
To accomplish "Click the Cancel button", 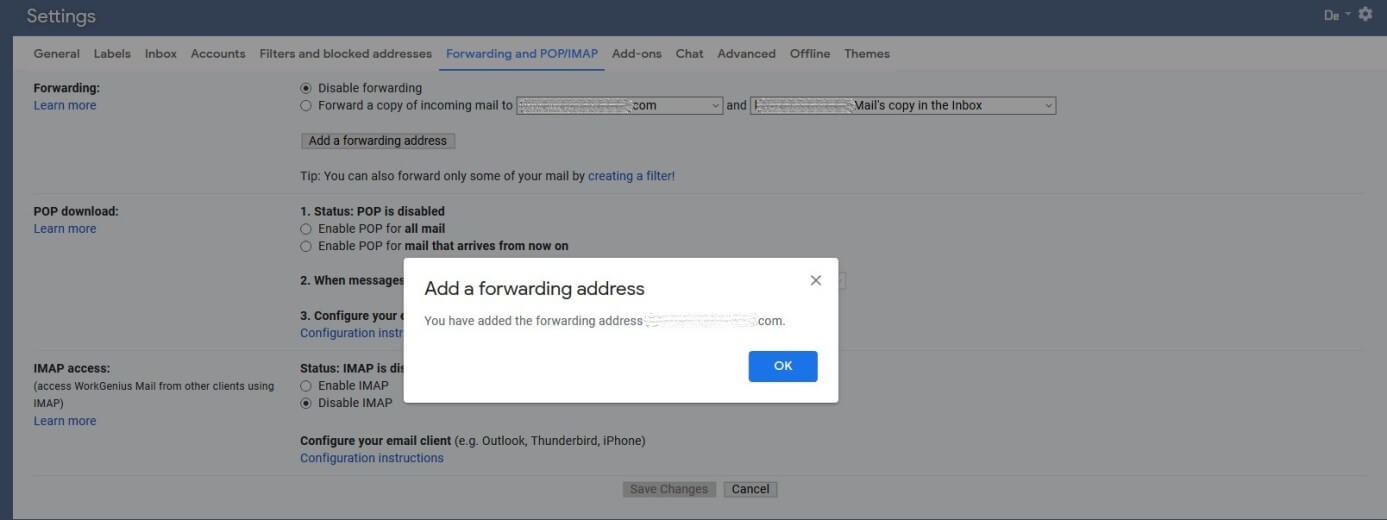I will click(750, 489).
